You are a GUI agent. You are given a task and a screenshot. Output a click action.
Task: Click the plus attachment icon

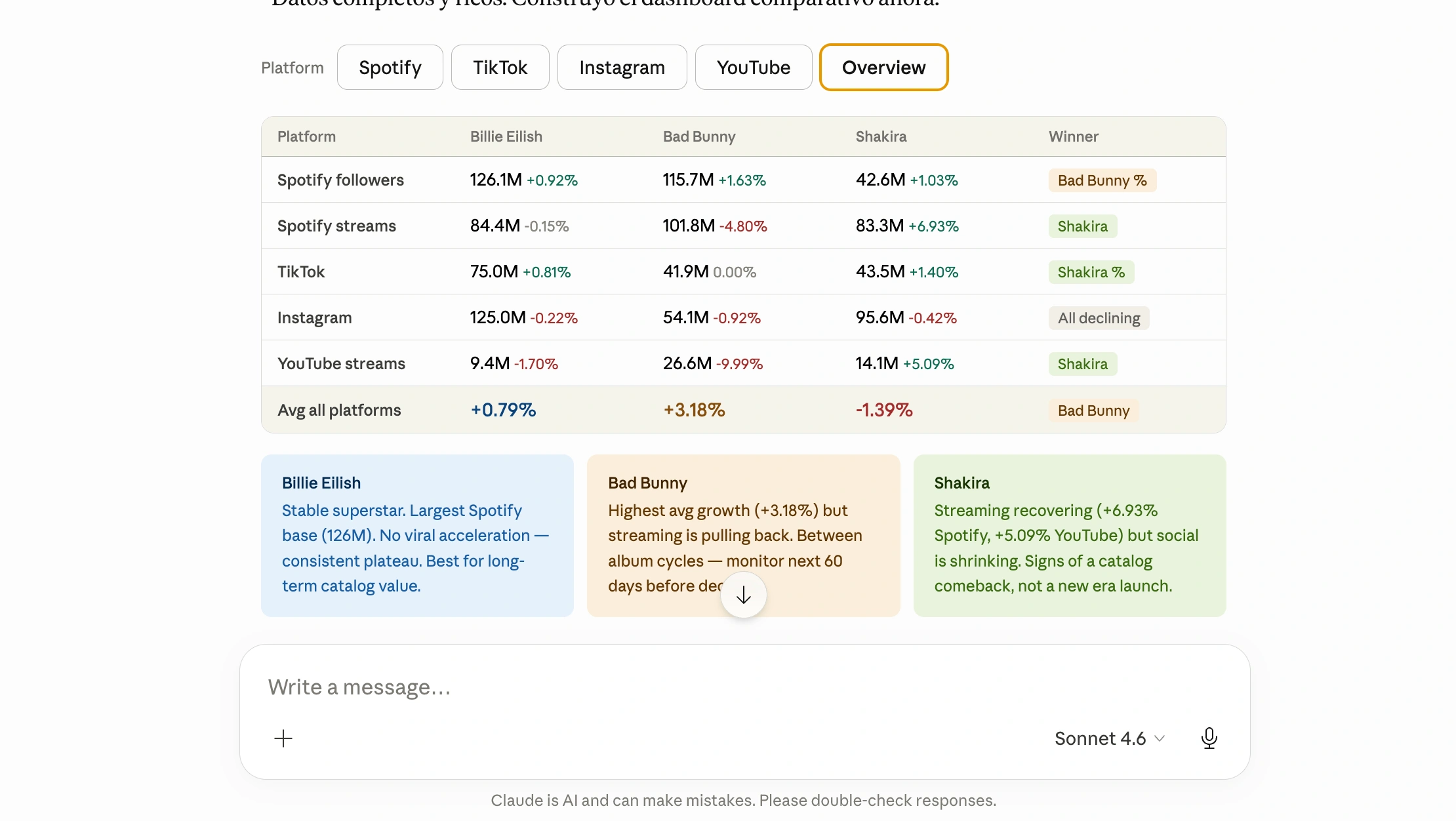coord(283,738)
